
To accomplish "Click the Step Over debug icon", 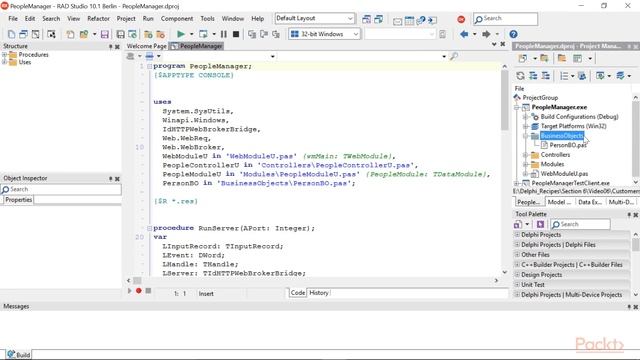I will (x=264, y=34).
